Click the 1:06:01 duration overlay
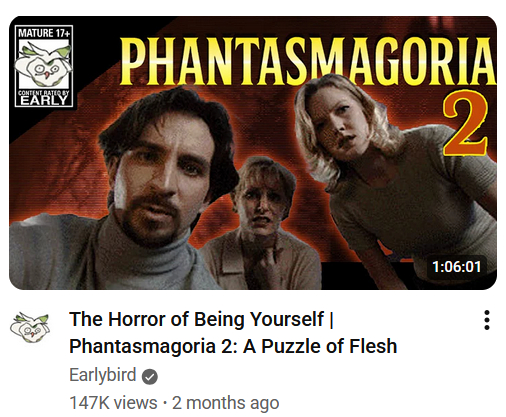 456,267
